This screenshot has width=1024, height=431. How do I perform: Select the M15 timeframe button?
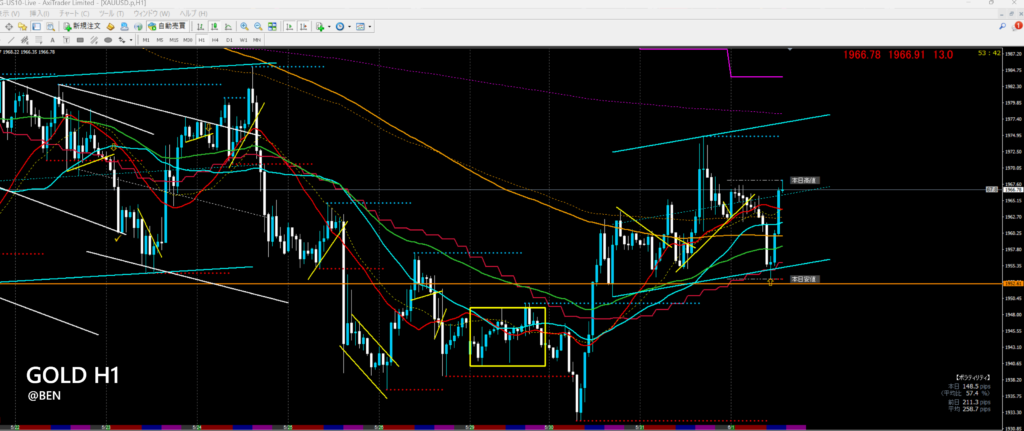[174, 40]
